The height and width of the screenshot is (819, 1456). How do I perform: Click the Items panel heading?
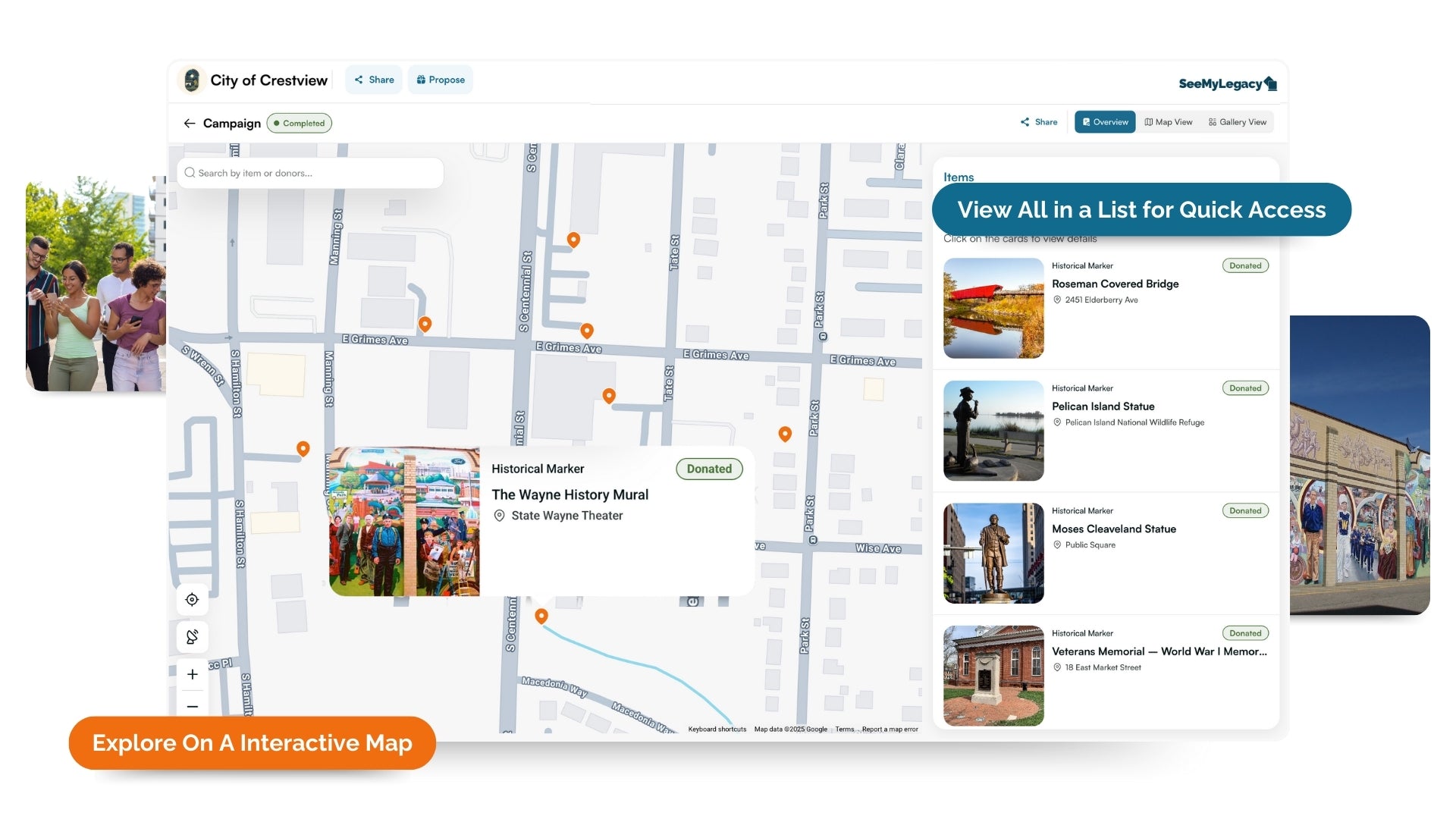click(959, 177)
